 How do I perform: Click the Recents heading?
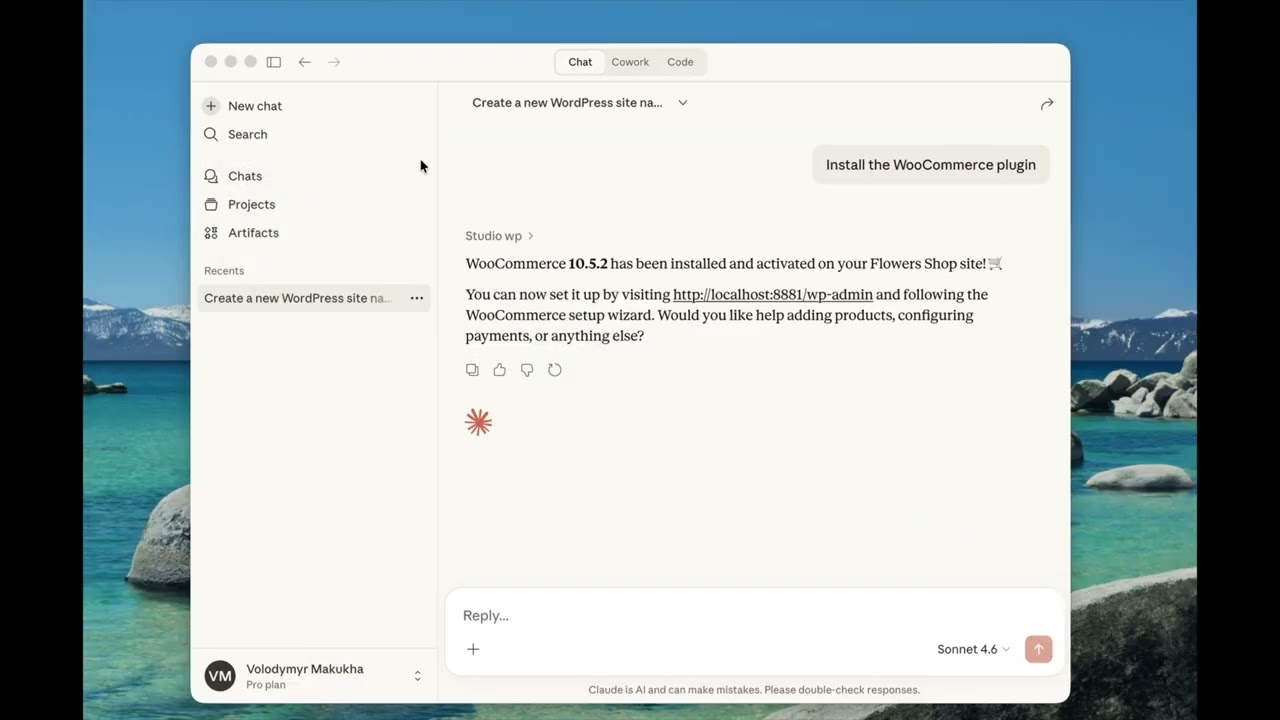click(x=224, y=271)
